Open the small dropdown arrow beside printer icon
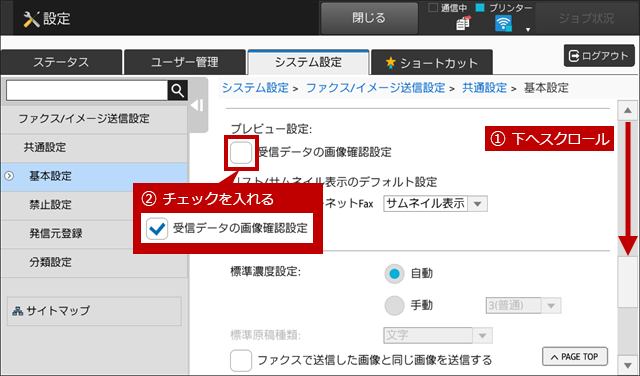The image size is (640, 376). click(x=528, y=29)
